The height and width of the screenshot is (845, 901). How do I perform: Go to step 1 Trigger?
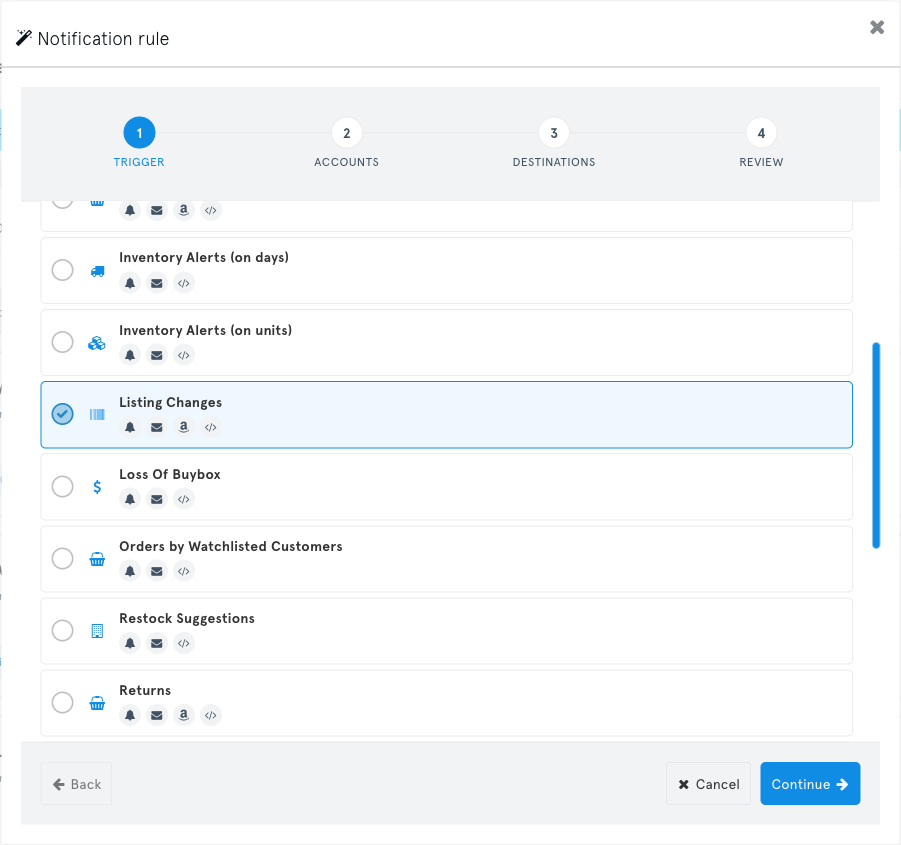(139, 133)
